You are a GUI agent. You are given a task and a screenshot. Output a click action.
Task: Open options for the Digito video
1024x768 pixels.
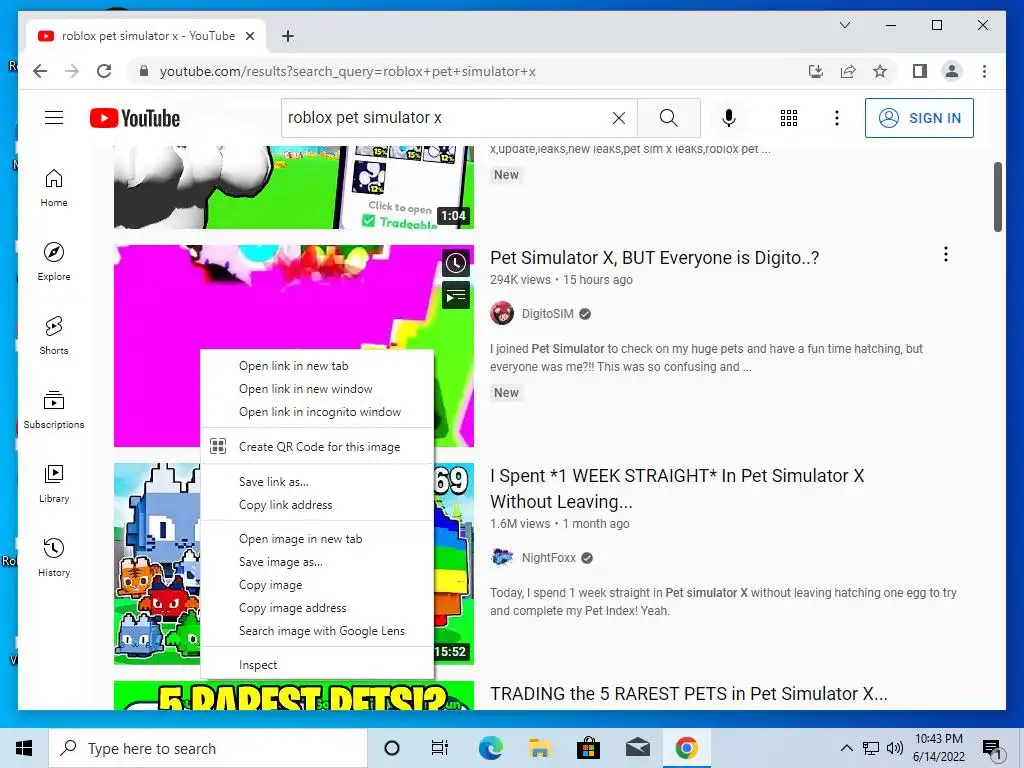coord(946,254)
